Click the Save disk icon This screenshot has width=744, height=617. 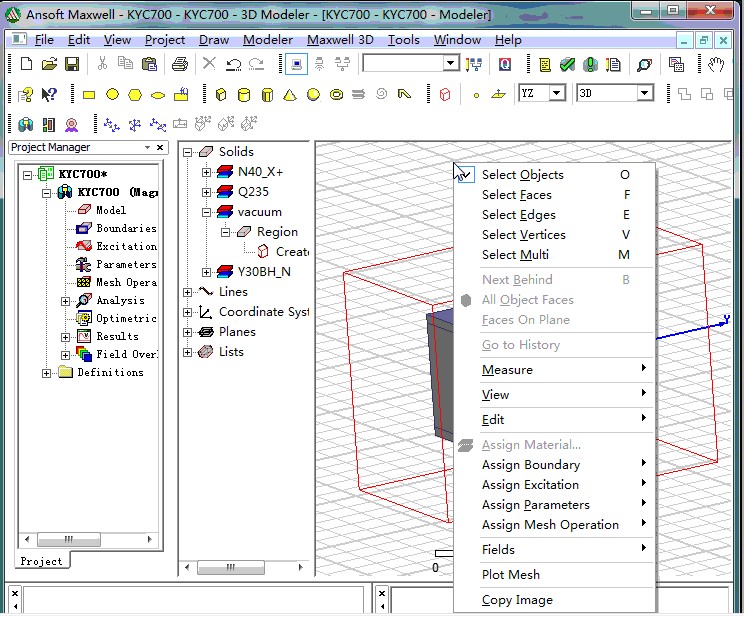click(x=72, y=64)
